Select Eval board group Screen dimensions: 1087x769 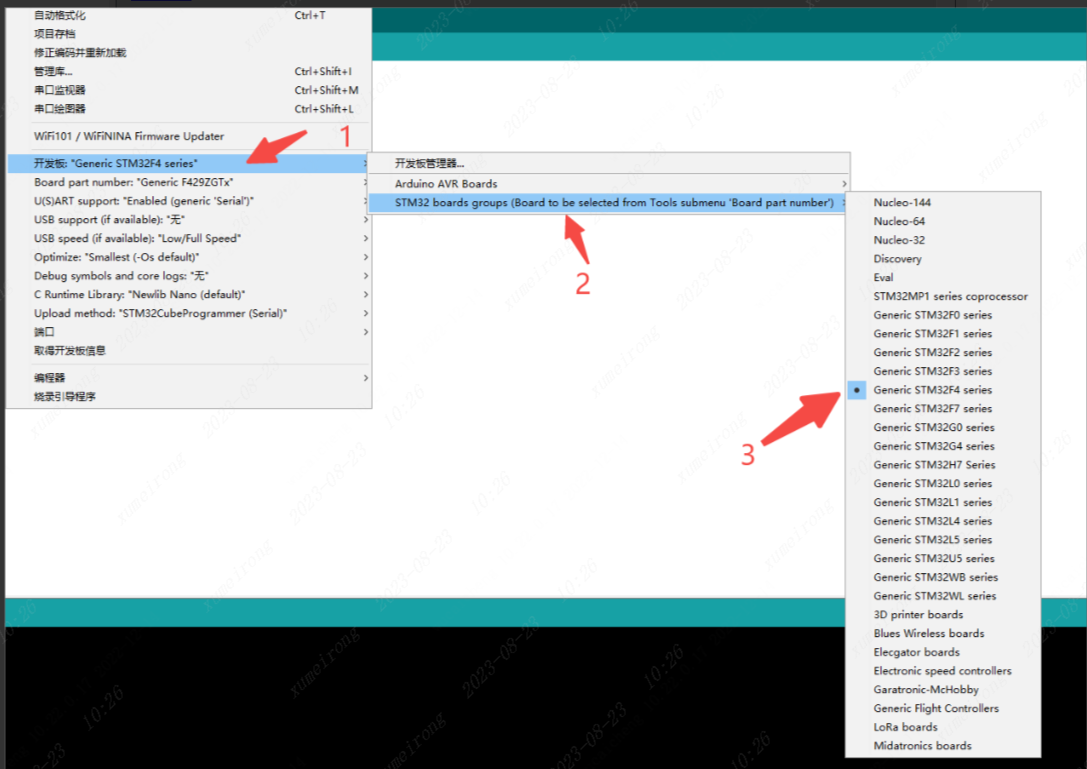[x=943, y=277]
